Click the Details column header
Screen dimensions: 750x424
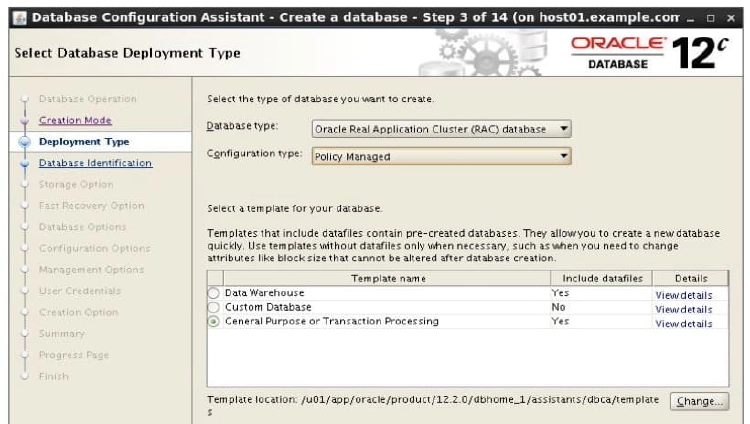point(691,279)
